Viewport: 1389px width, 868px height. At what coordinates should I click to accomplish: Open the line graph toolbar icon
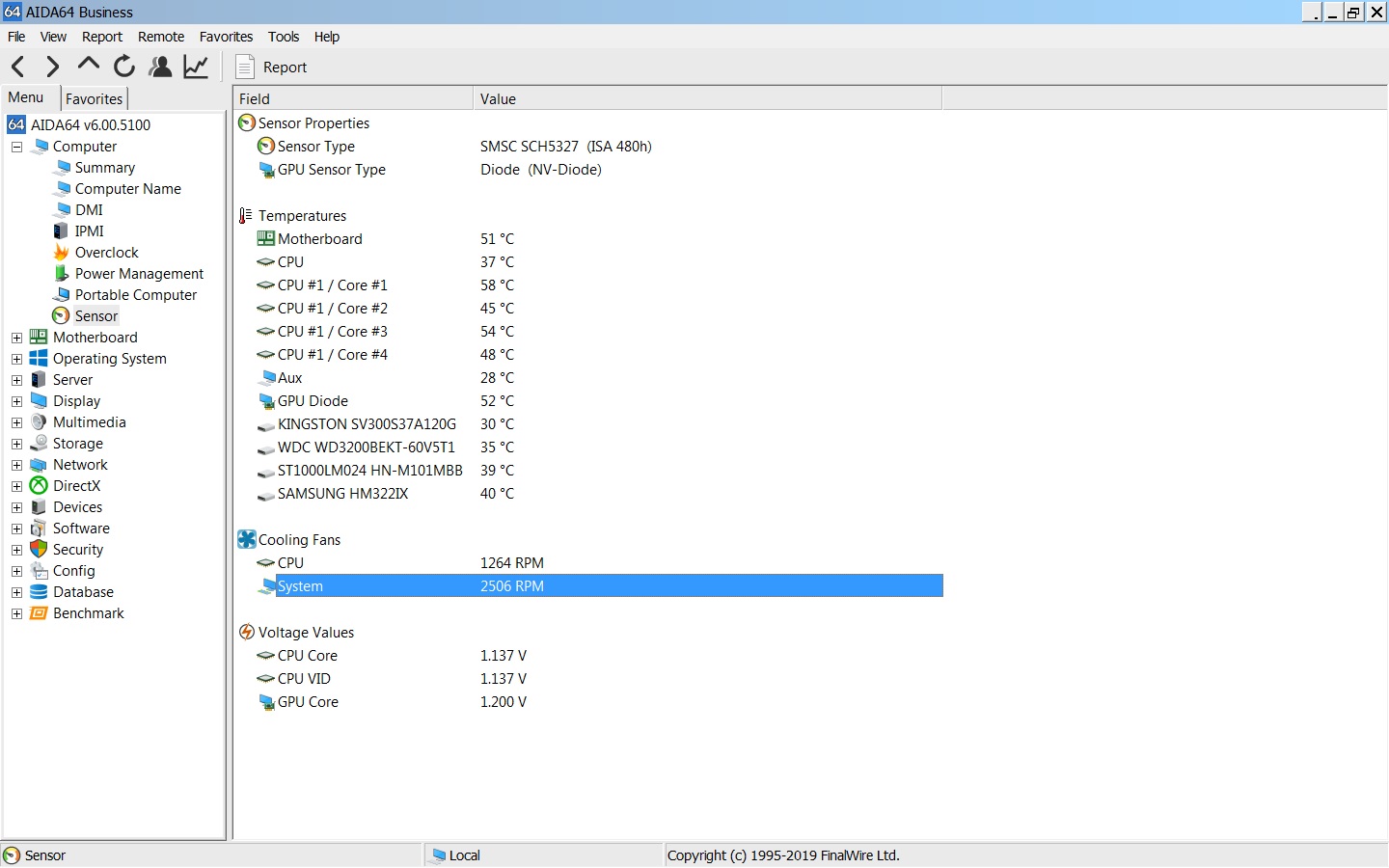point(196,67)
